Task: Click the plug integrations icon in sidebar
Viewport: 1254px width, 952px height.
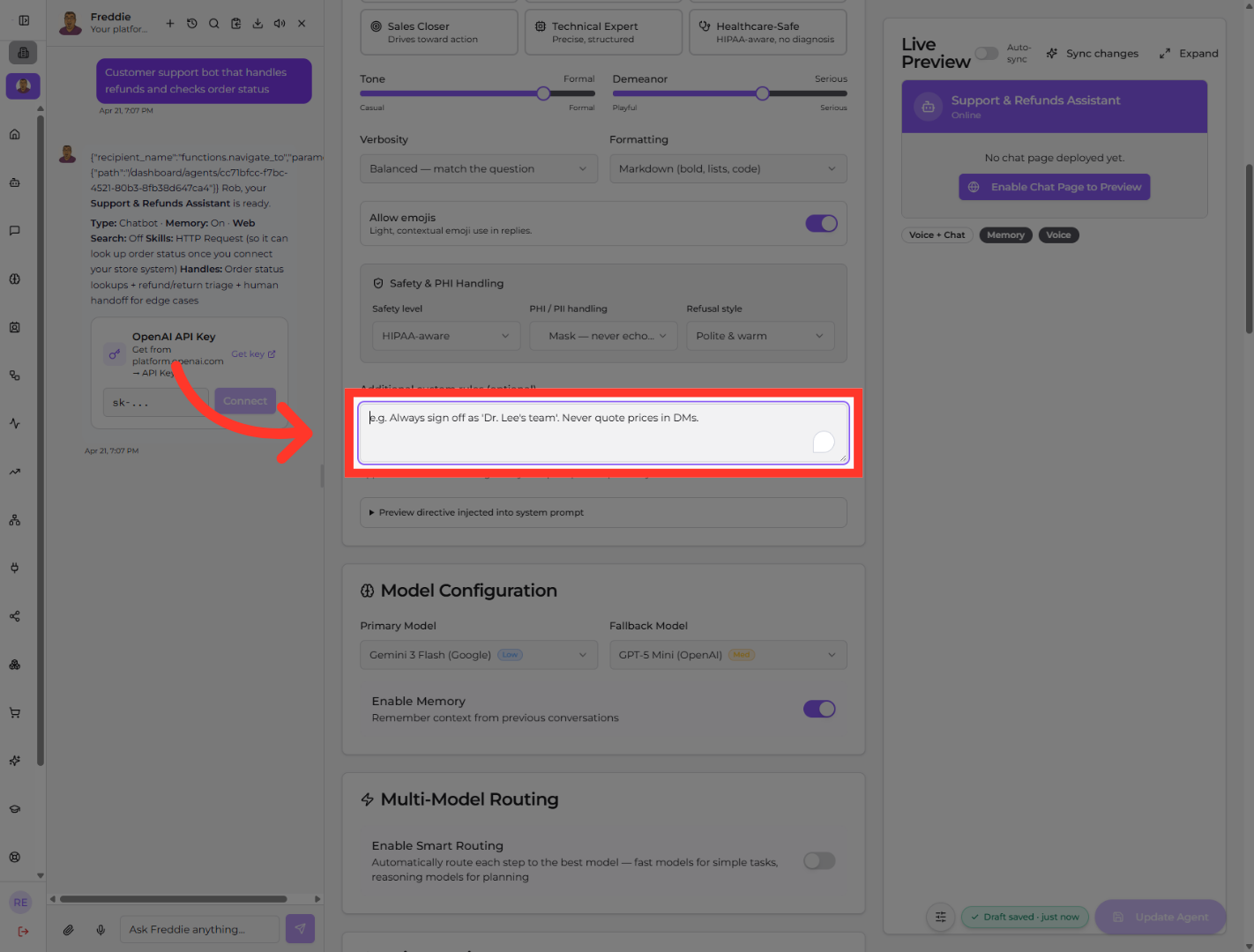Action: pos(15,568)
